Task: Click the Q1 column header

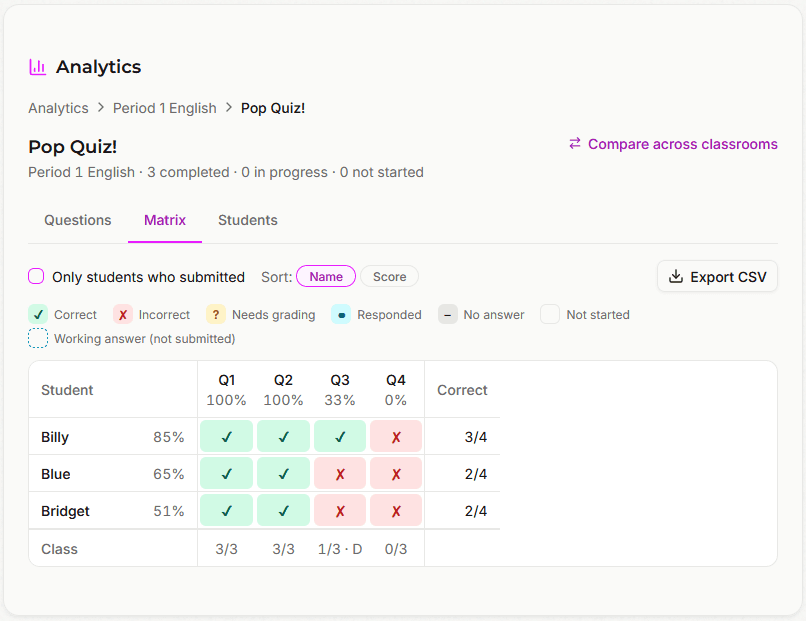Action: [226, 390]
